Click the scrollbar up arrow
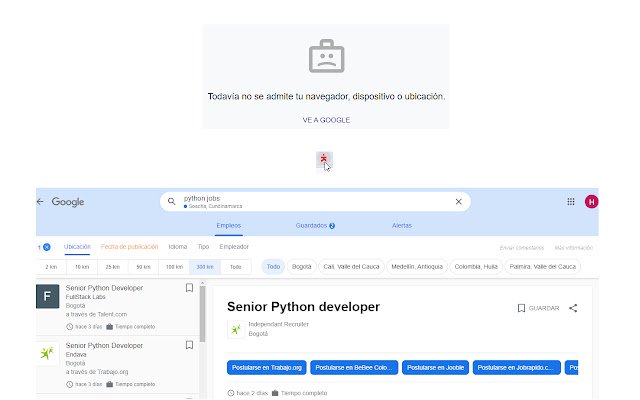 202,283
